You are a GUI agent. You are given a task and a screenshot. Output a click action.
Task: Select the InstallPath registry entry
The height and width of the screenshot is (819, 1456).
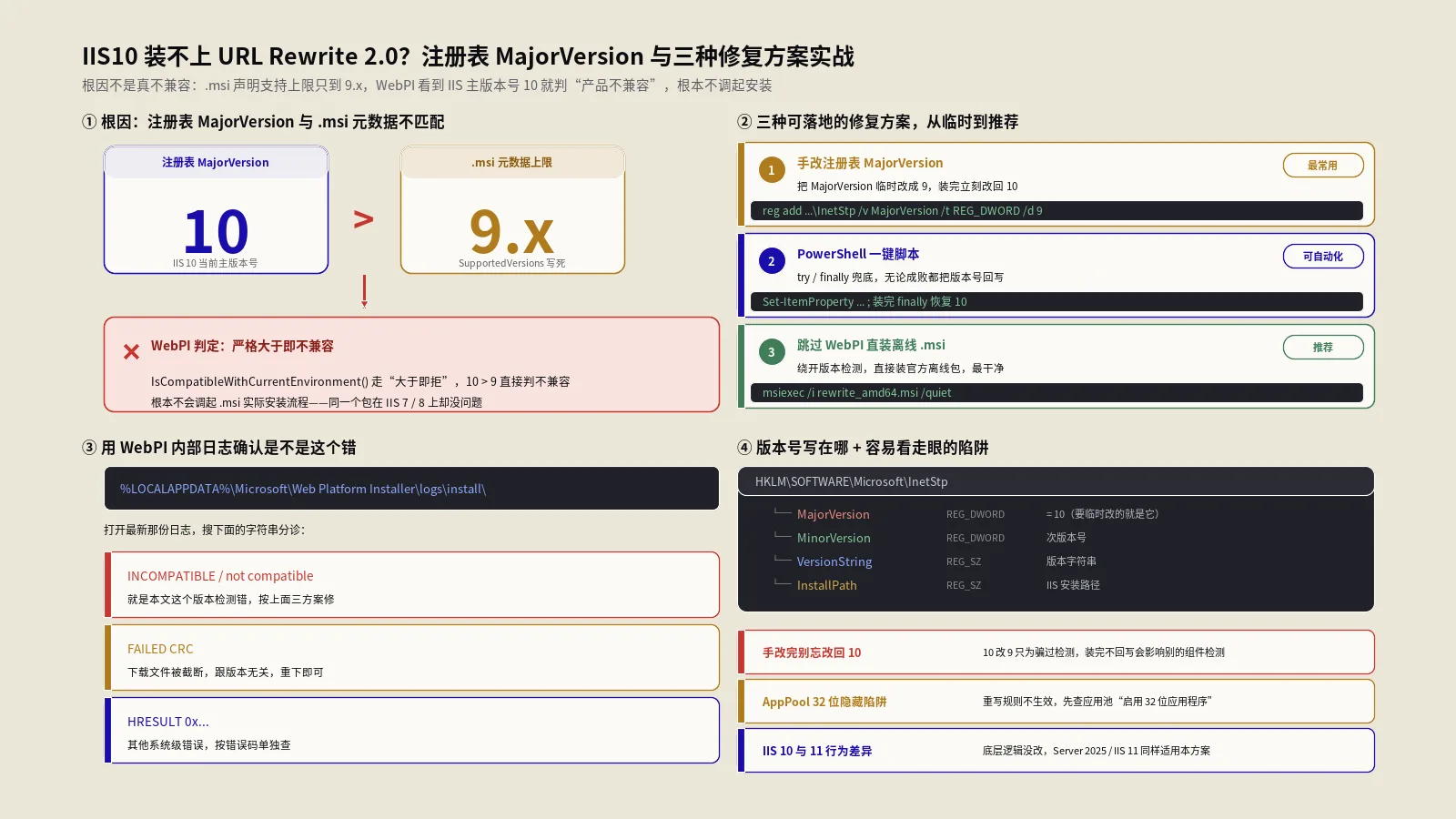tap(827, 585)
